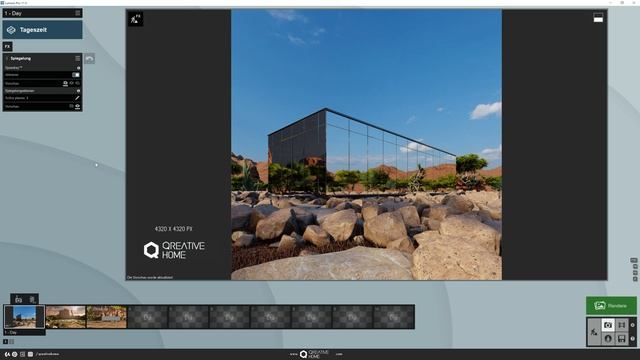
Task: Open the Tageszeit style button
Action: click(x=42, y=30)
